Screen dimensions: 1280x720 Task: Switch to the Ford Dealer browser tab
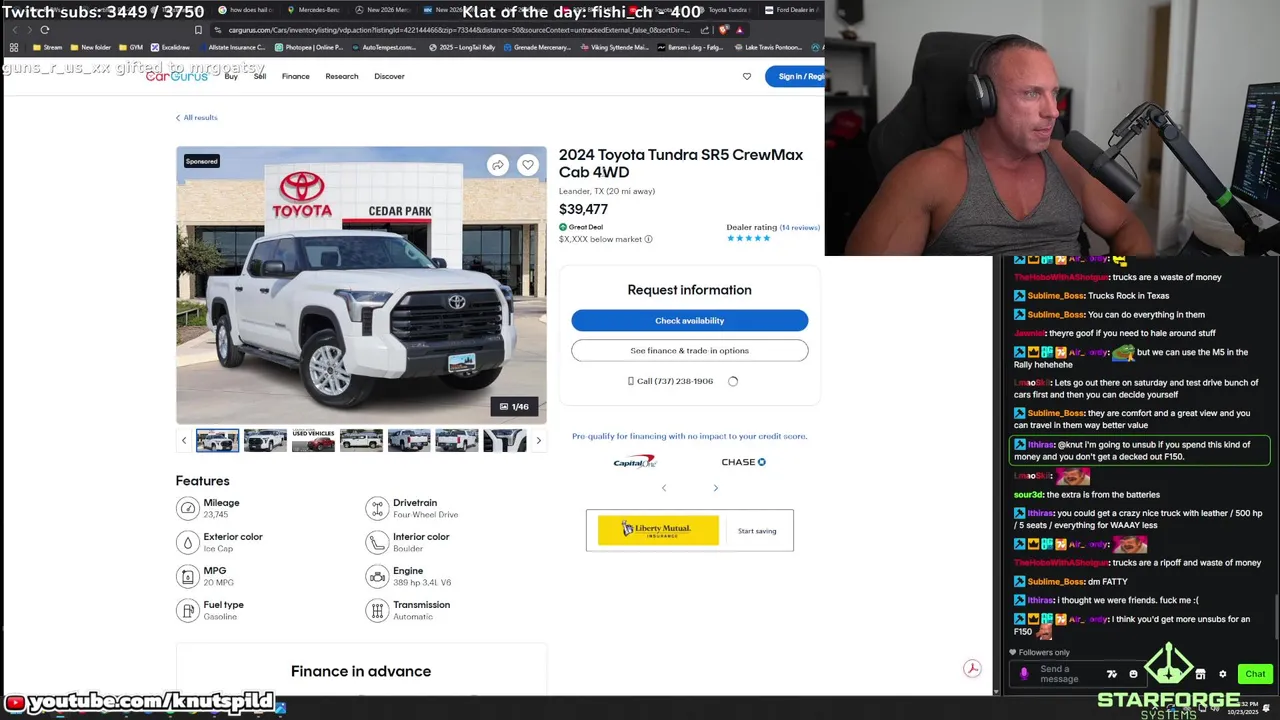click(789, 10)
